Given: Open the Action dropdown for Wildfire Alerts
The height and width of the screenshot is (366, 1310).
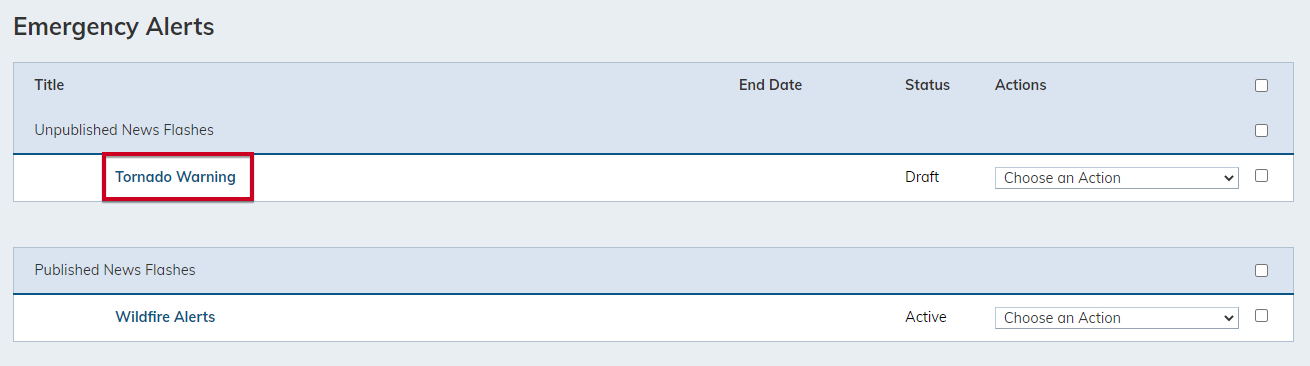Looking at the screenshot, I should click(x=1116, y=318).
